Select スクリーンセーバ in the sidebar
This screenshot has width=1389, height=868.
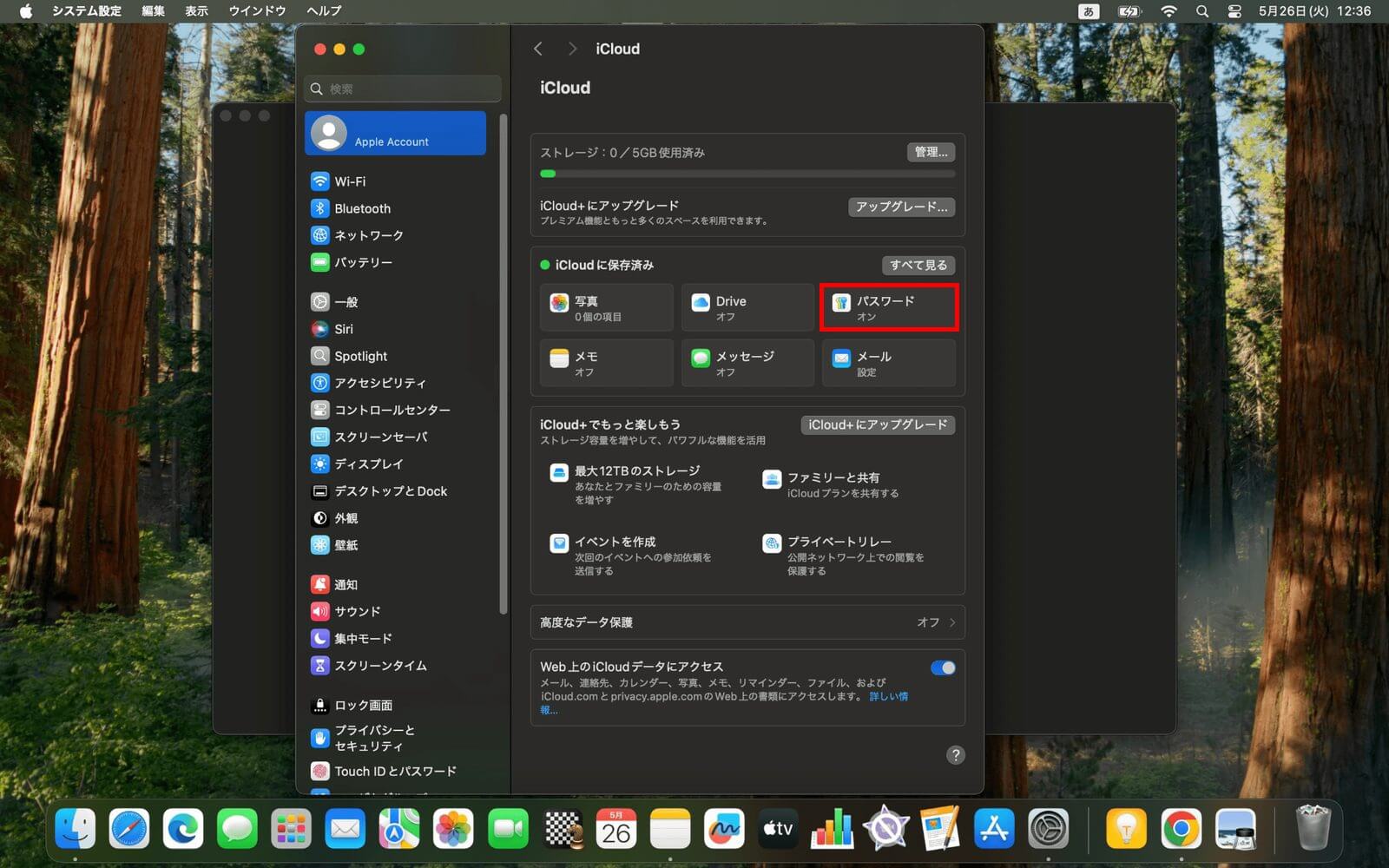click(395, 437)
